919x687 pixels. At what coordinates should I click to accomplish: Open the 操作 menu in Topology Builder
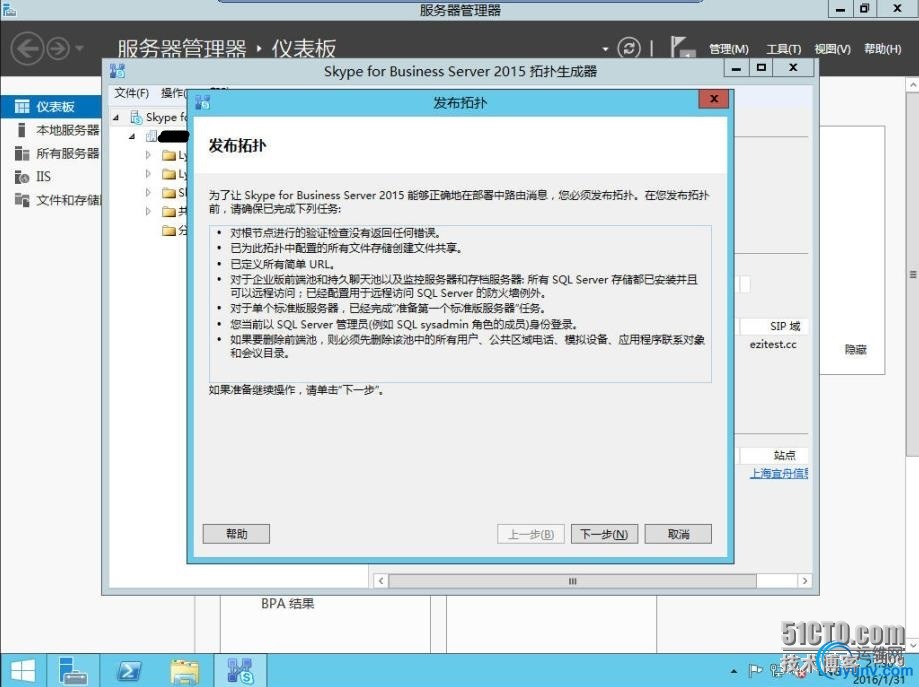pyautogui.click(x=174, y=93)
